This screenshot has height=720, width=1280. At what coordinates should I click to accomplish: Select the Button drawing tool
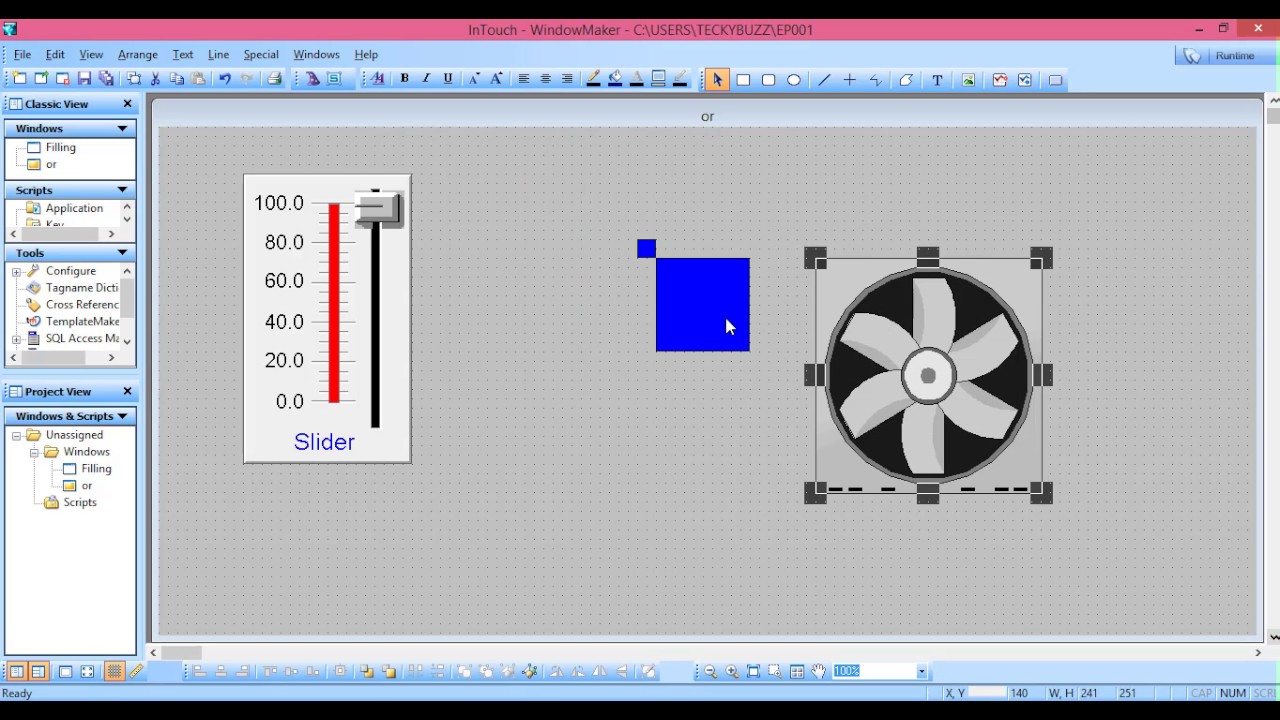point(1055,80)
